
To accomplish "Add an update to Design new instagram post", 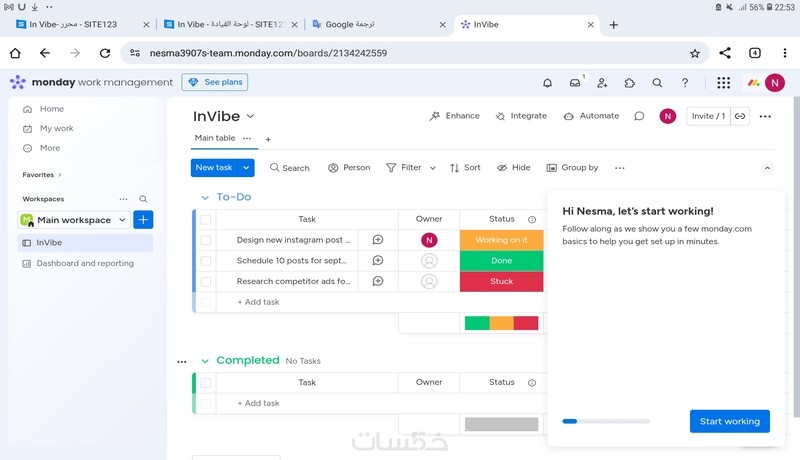I will tap(378, 240).
